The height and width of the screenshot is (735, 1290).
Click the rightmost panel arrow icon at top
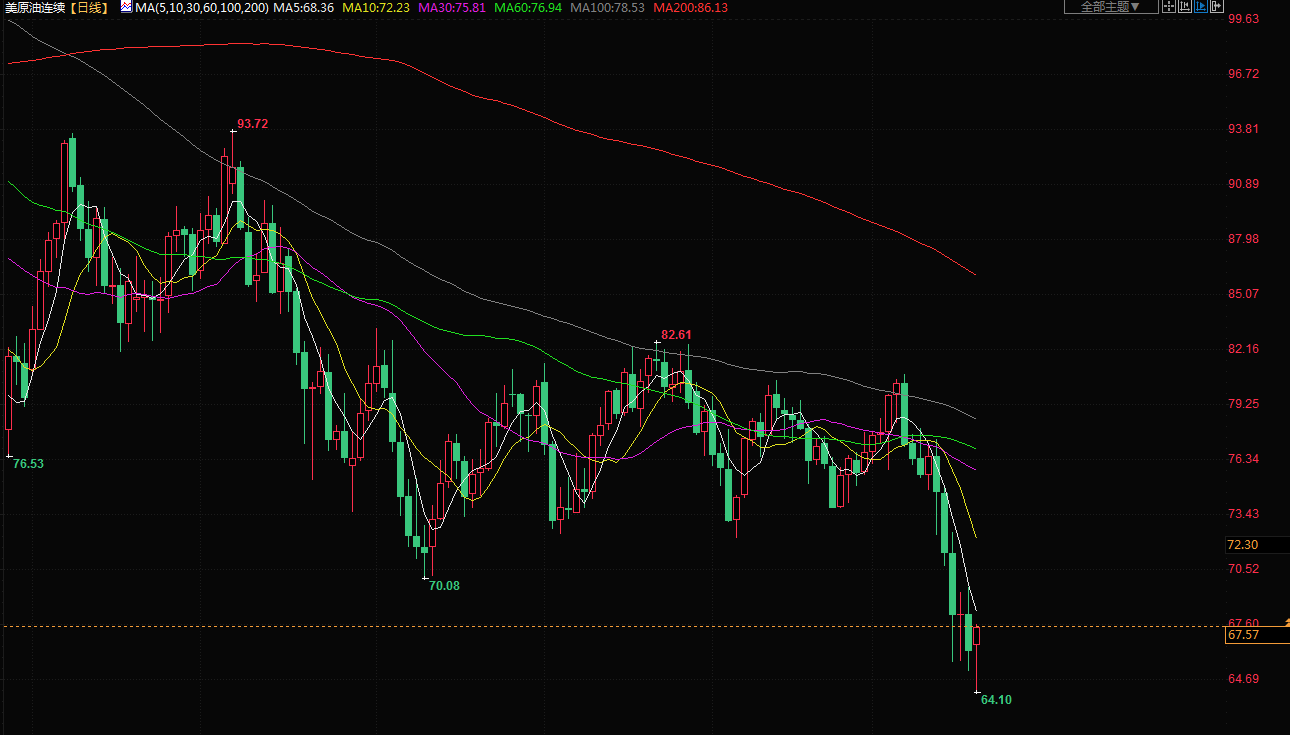point(1217,6)
